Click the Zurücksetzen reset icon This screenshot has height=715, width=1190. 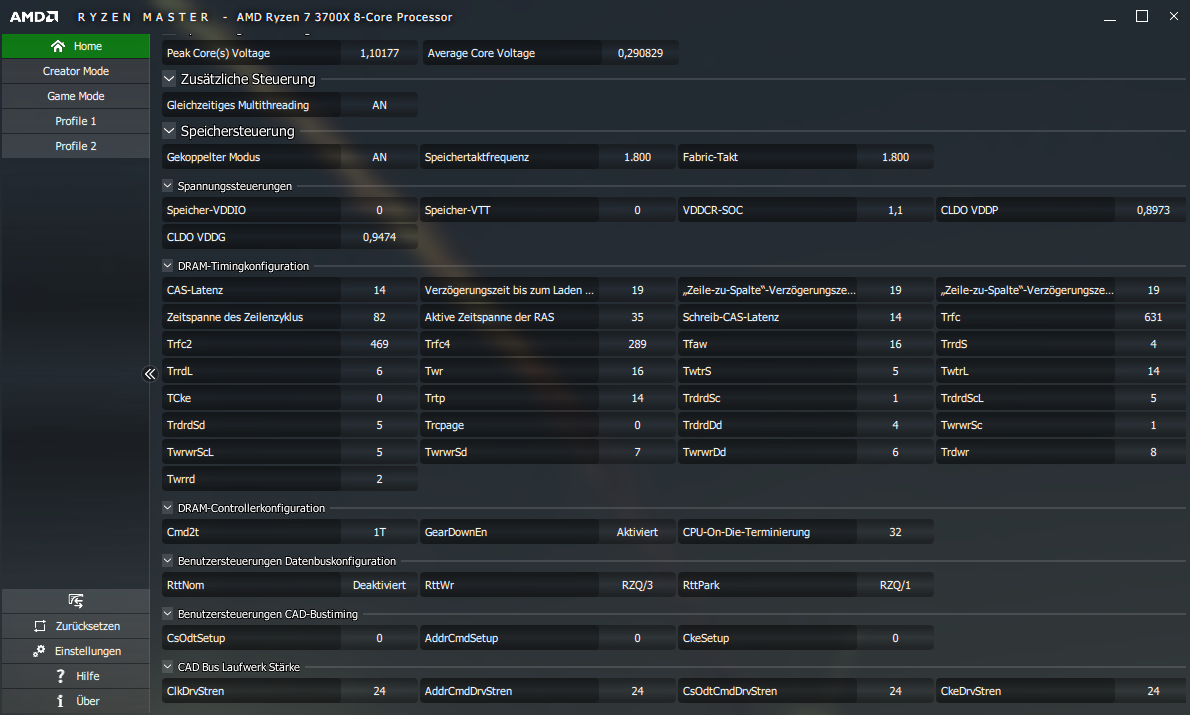click(40, 626)
